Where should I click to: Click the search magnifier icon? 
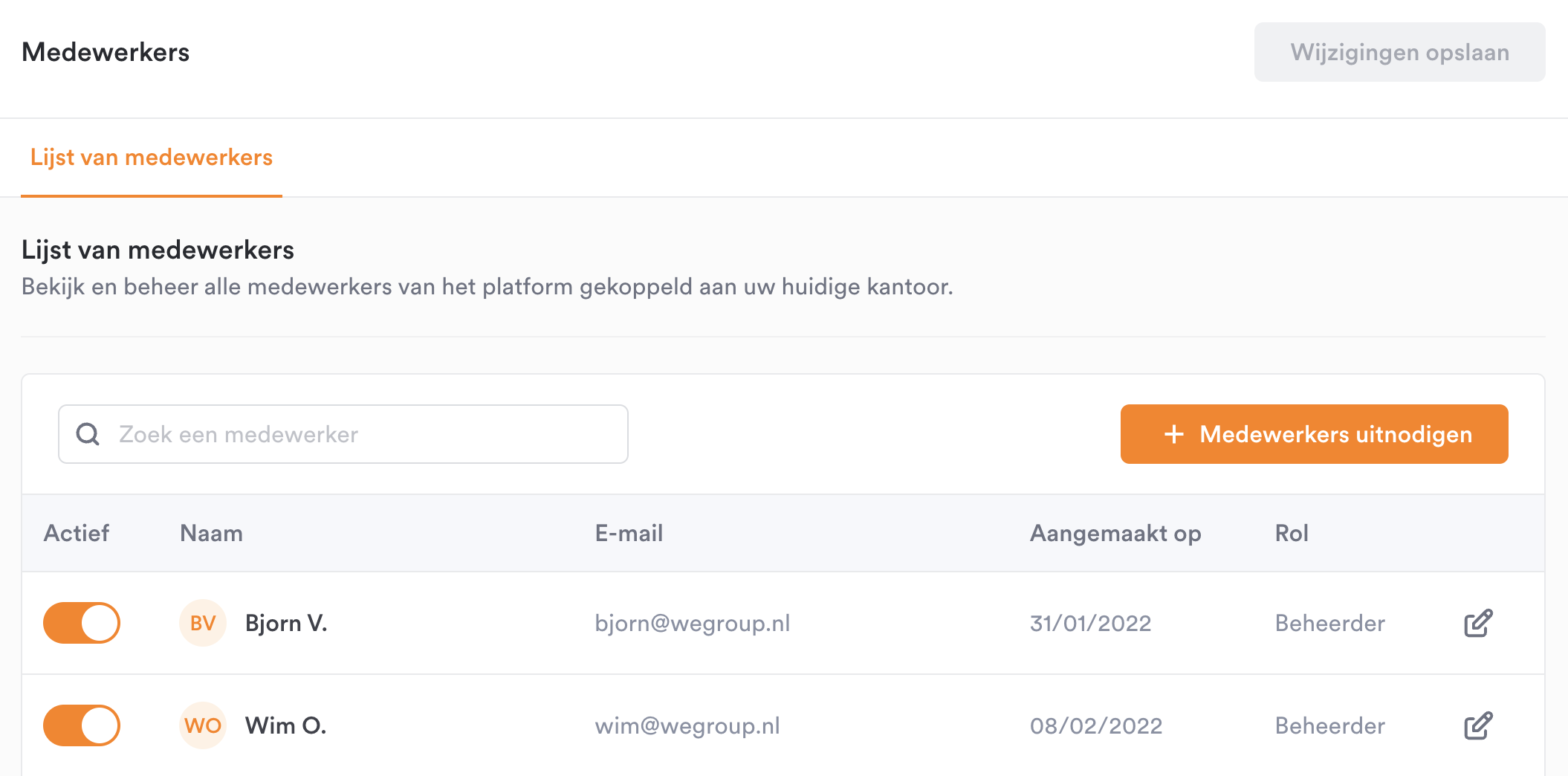point(88,434)
